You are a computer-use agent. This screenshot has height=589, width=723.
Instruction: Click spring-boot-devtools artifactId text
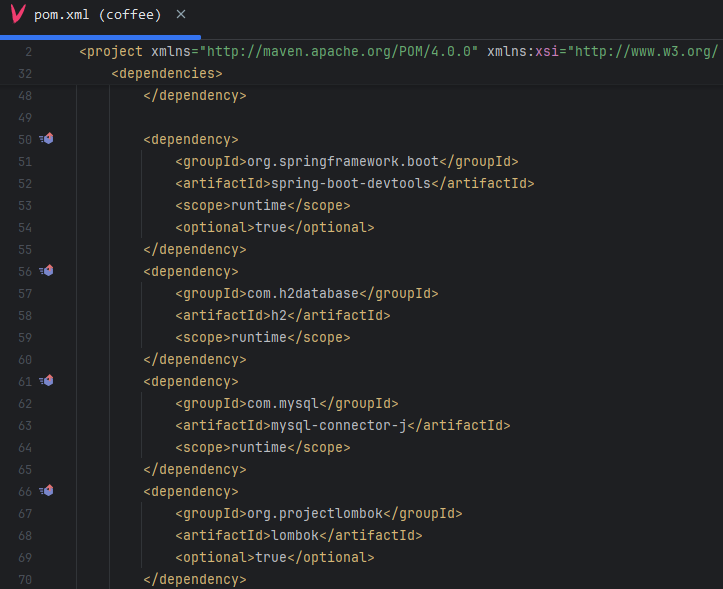point(351,184)
